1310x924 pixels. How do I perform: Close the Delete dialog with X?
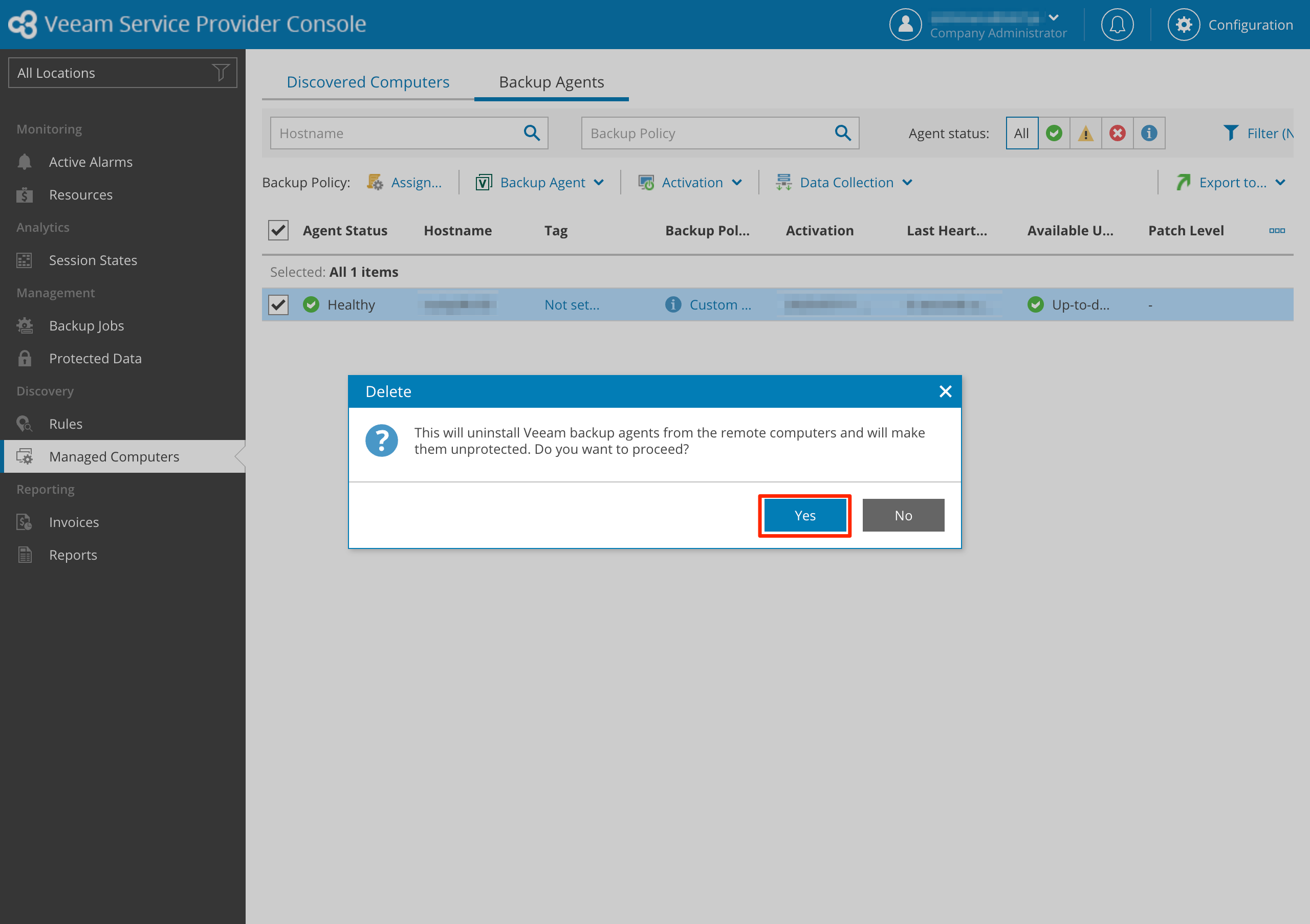click(x=945, y=391)
